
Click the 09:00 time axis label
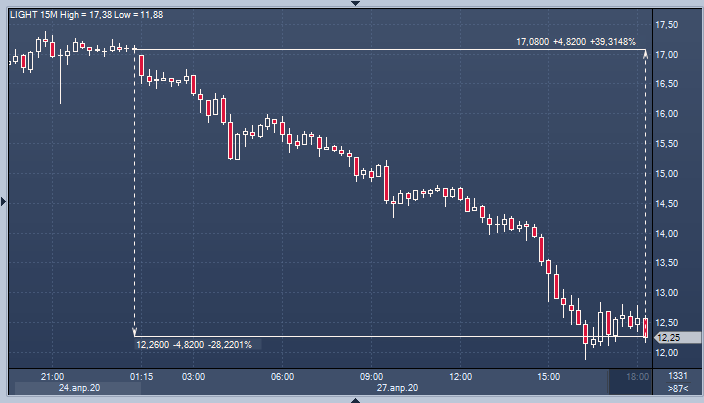coord(371,376)
